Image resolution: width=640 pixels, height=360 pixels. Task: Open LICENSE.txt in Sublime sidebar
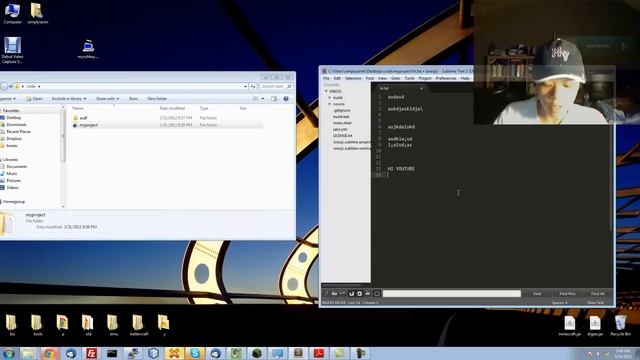click(342, 136)
